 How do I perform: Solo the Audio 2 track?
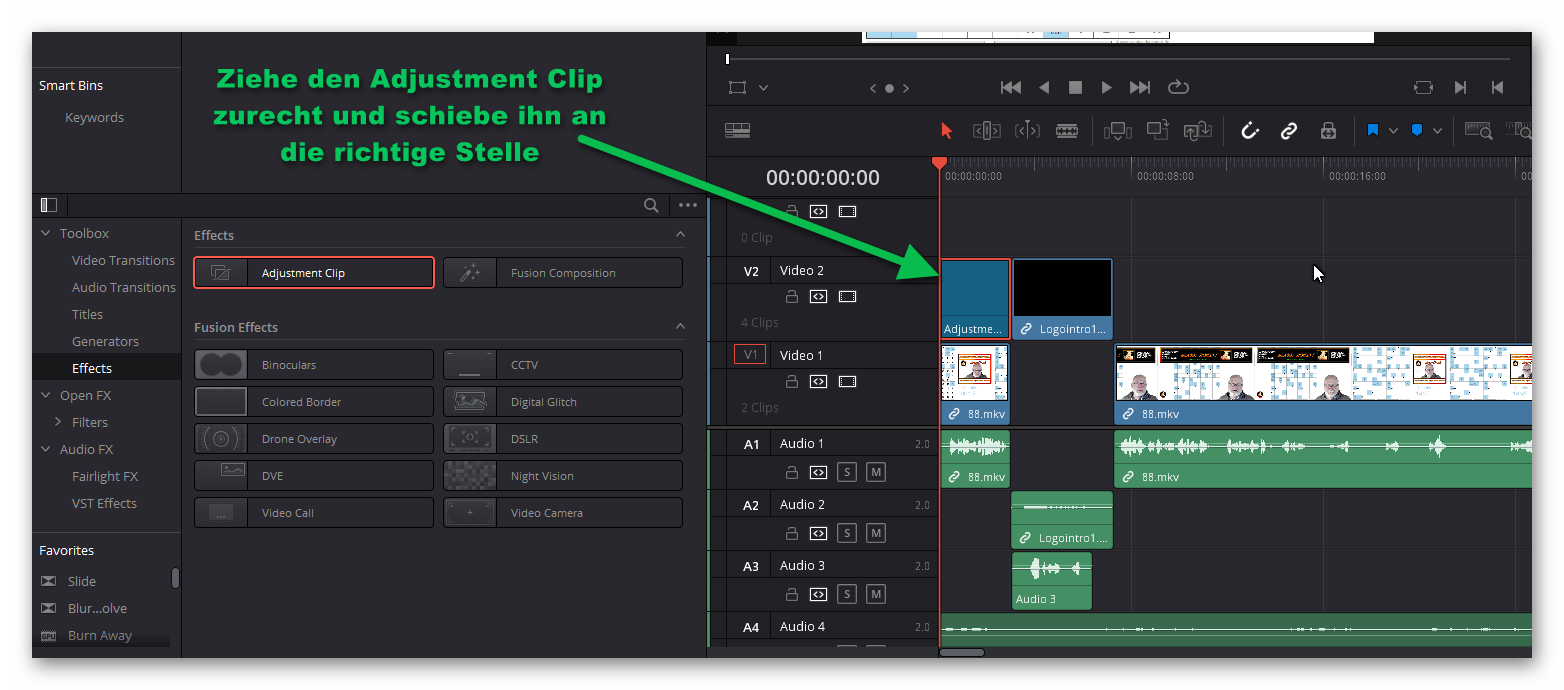click(x=847, y=533)
